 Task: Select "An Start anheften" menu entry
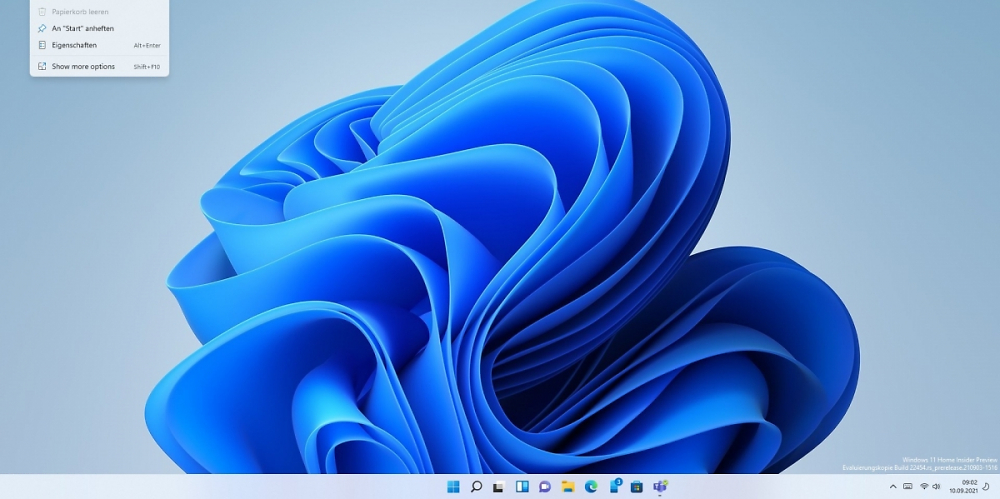pyautogui.click(x=99, y=29)
